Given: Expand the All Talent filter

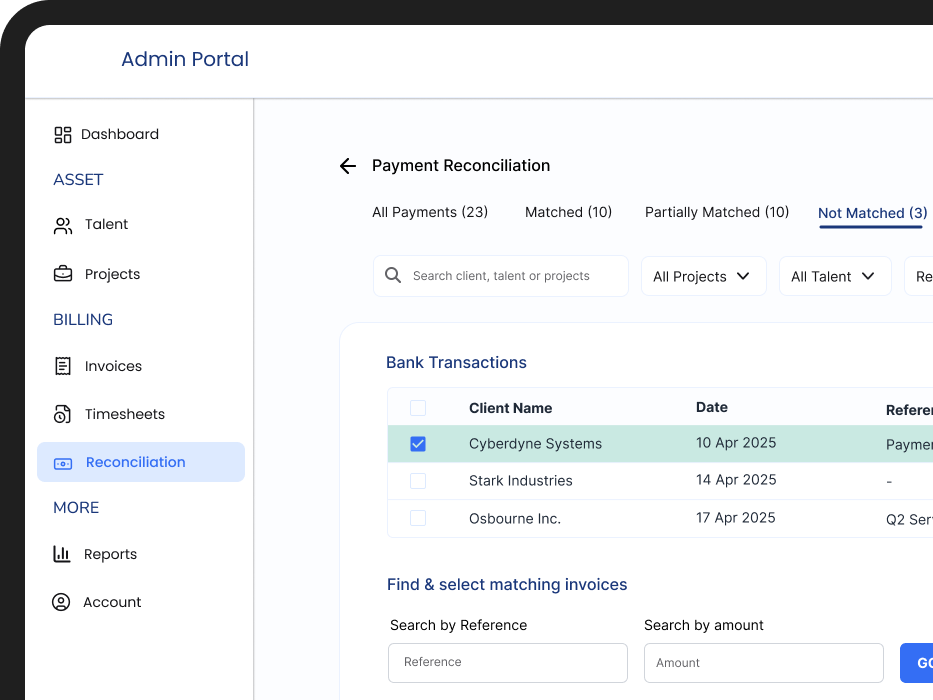Looking at the screenshot, I should point(834,275).
